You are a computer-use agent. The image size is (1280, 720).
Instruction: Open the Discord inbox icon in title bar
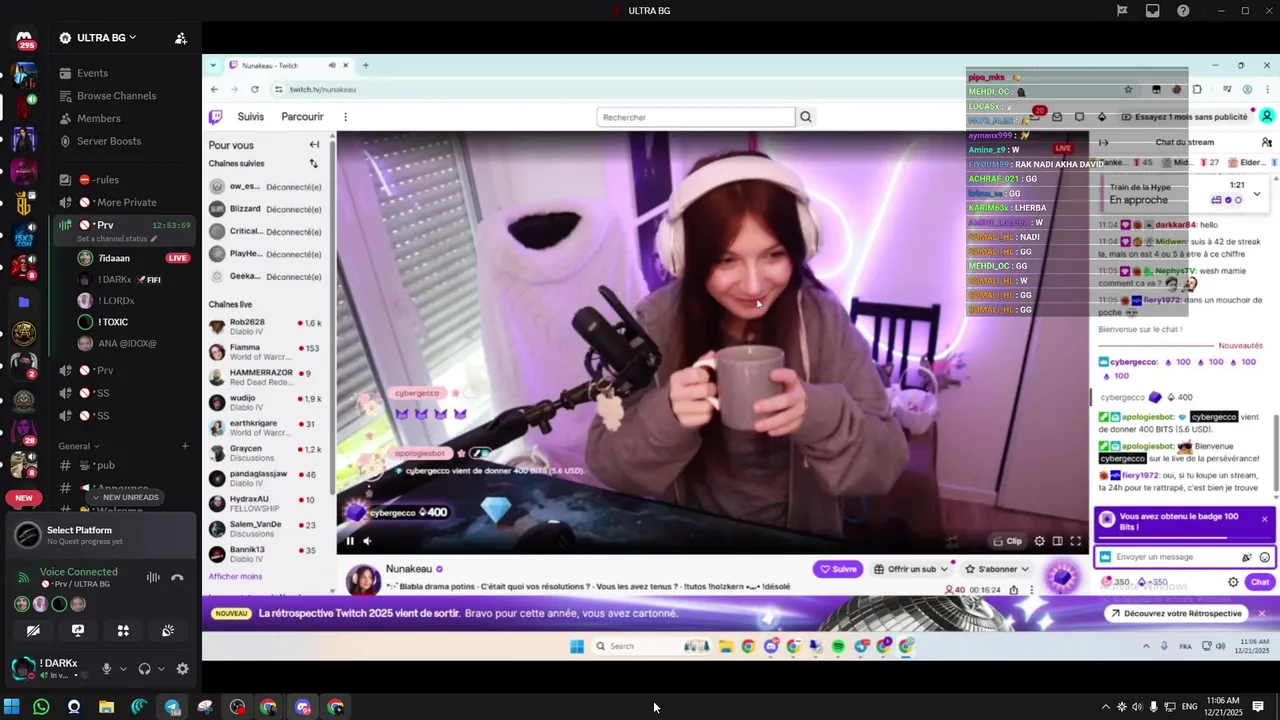pos(1153,11)
